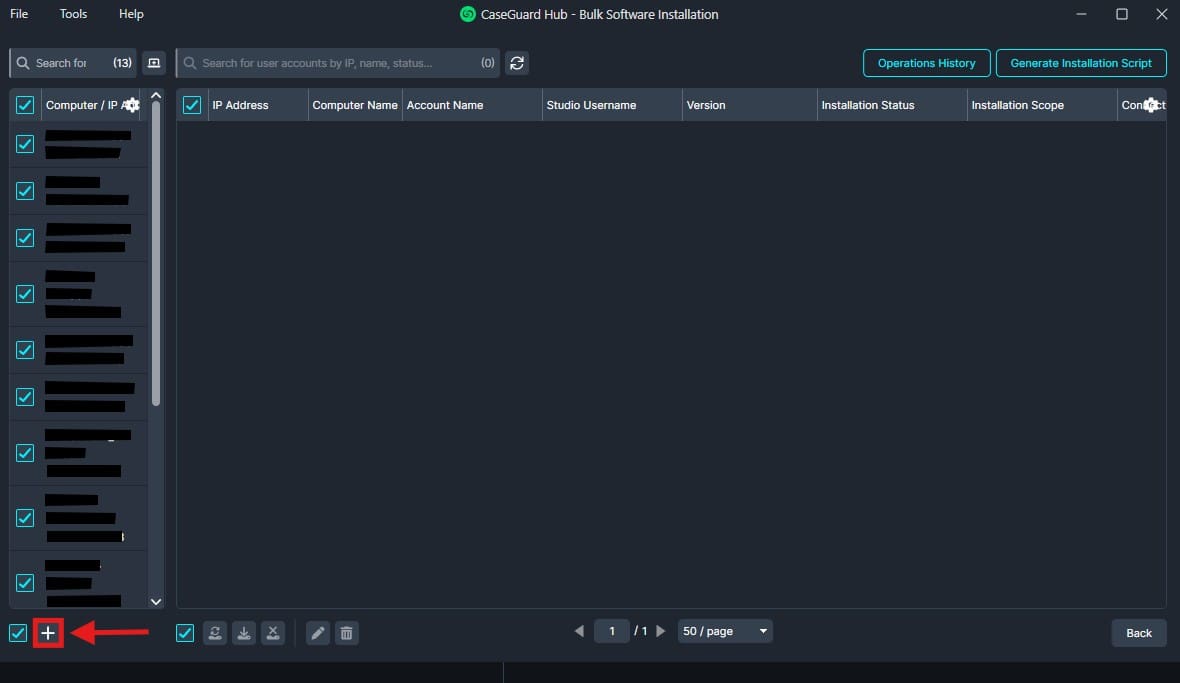
Task: Open the Help menu
Action: click(x=131, y=14)
